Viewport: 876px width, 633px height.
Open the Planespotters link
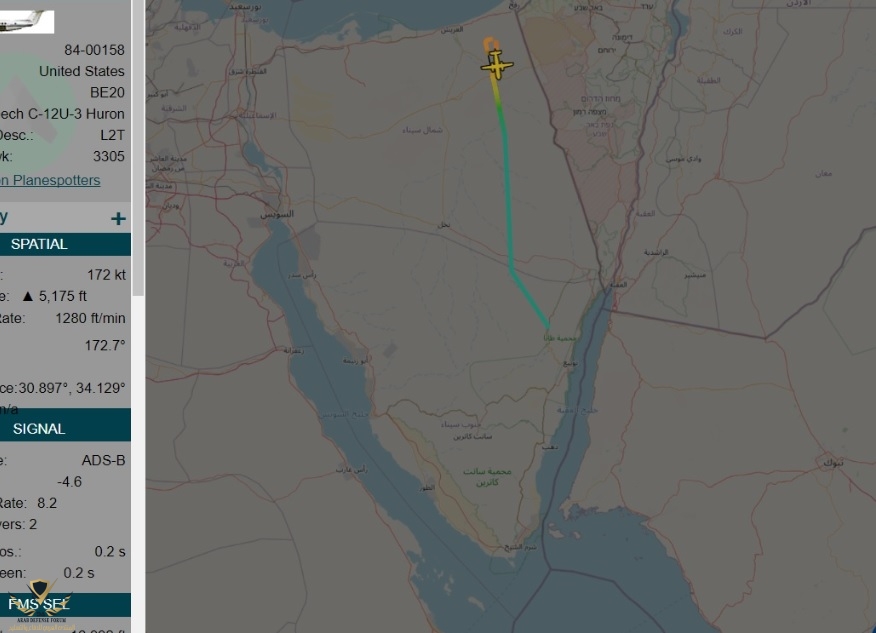[50, 180]
